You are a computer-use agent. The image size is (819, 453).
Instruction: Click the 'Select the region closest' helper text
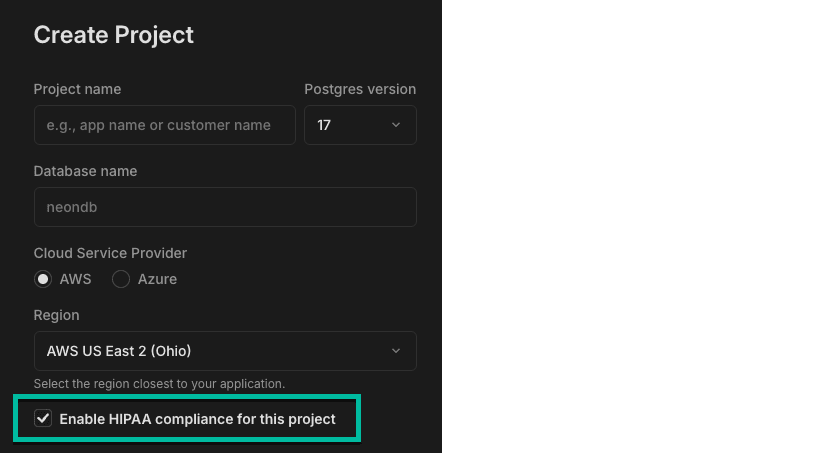point(159,384)
